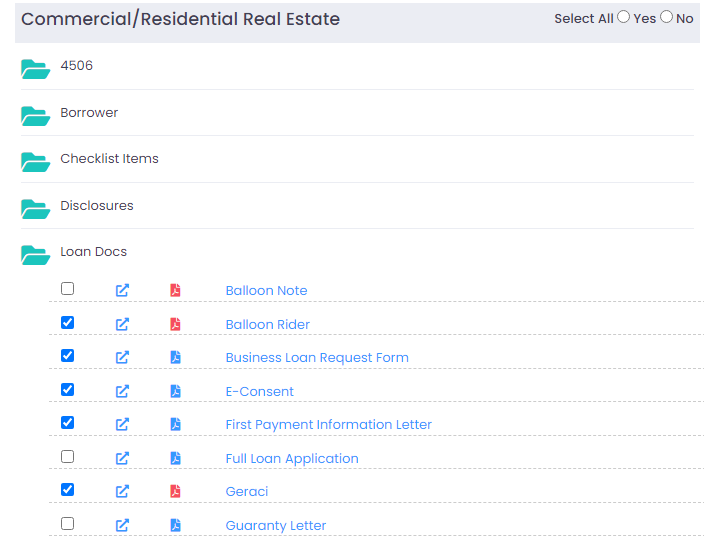Uncheck the Geraci checkbox

[67, 489]
